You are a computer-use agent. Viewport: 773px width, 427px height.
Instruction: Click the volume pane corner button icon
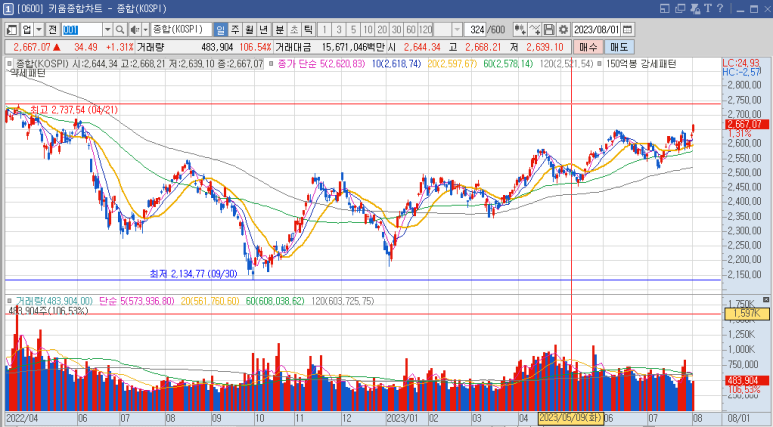tap(766, 300)
